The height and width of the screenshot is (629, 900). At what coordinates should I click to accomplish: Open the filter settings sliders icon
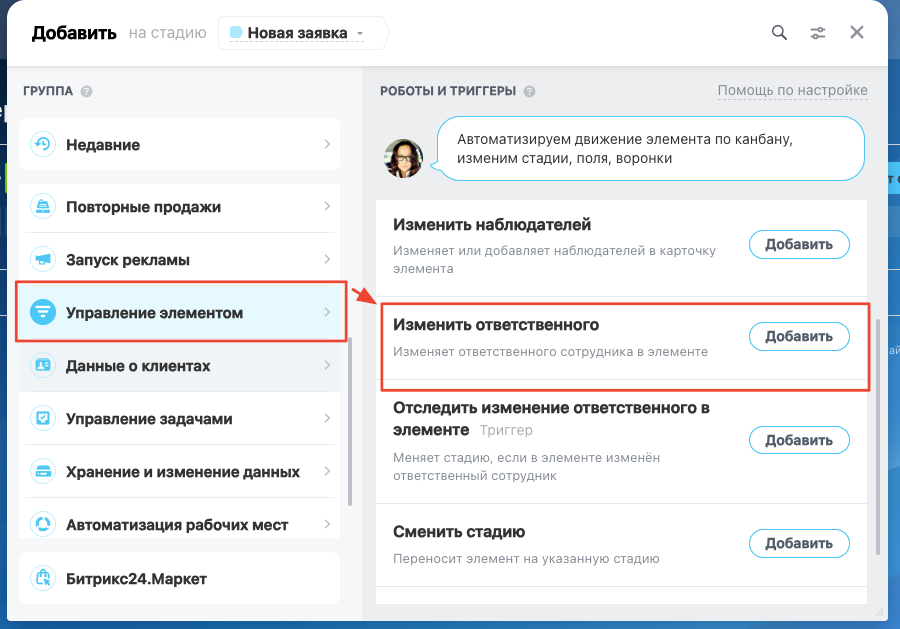click(x=818, y=32)
